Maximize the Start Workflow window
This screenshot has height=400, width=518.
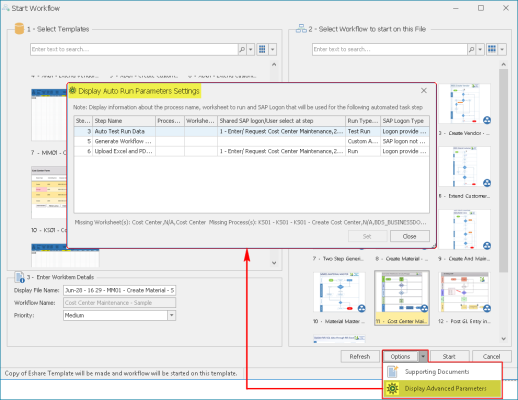(x=481, y=8)
